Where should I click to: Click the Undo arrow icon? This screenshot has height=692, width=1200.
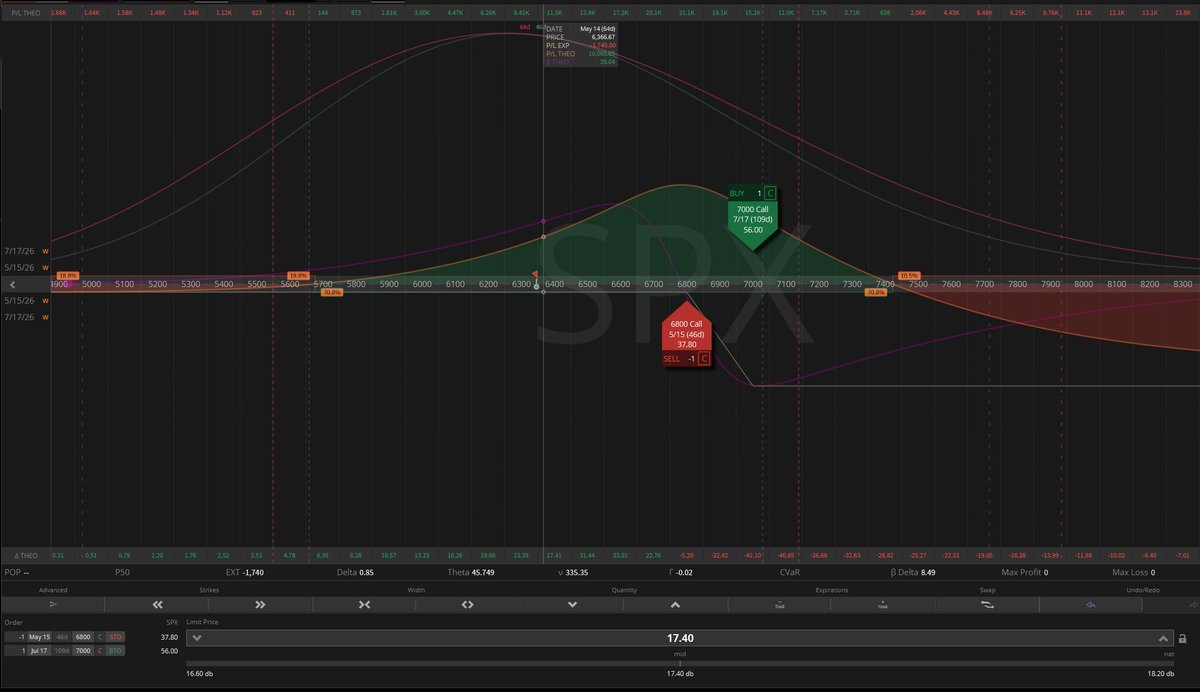pyautogui.click(x=1091, y=604)
